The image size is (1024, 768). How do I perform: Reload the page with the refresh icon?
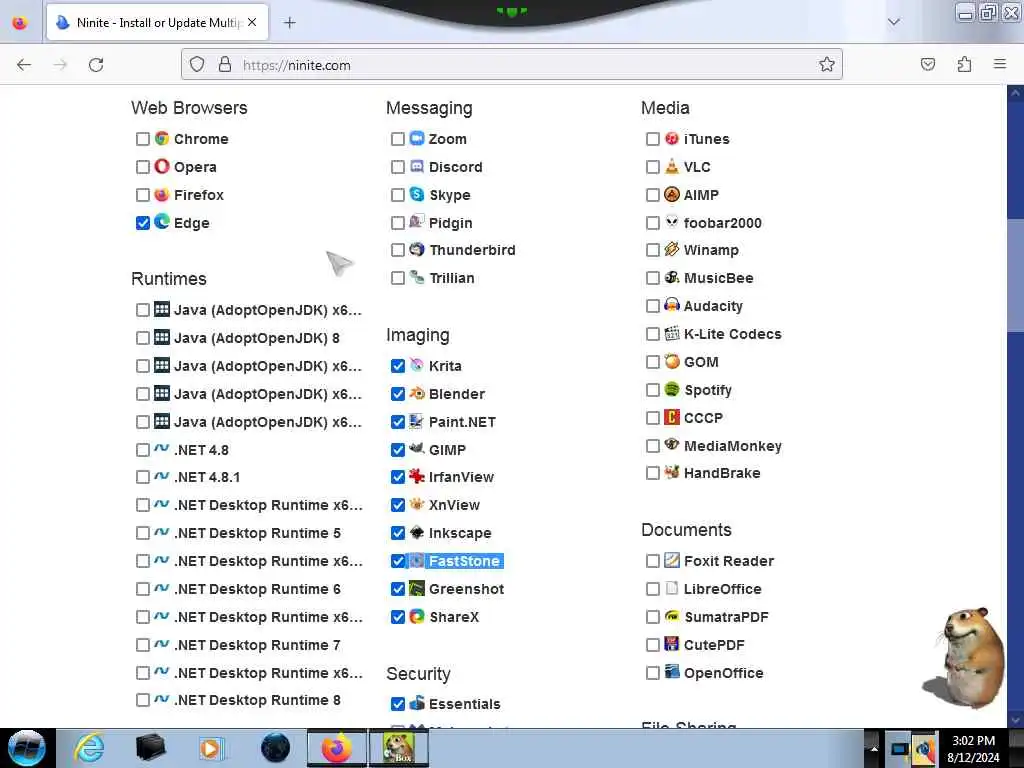pyautogui.click(x=96, y=65)
